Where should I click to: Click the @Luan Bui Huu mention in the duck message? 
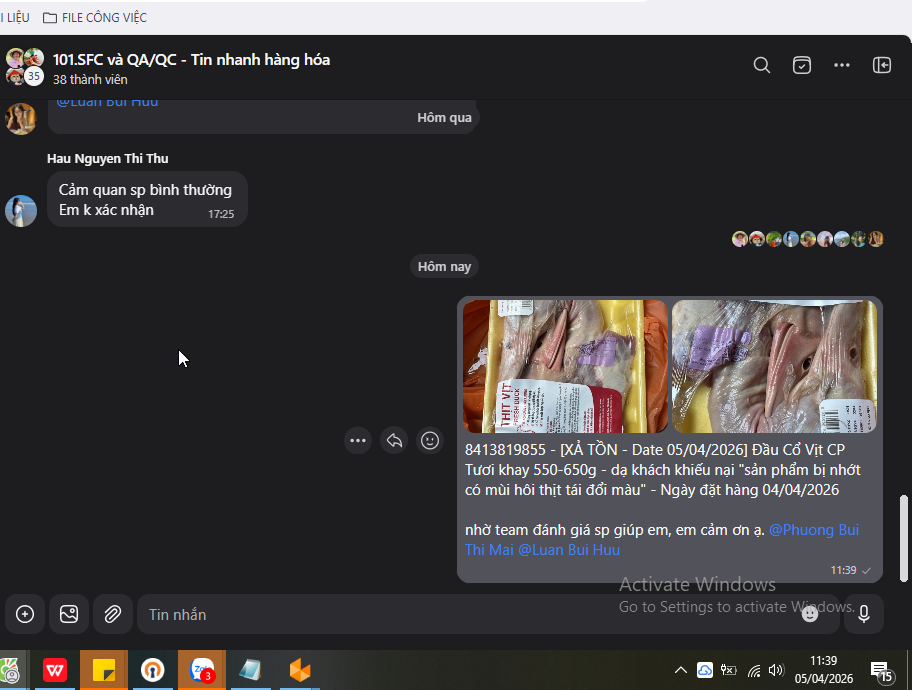point(569,550)
